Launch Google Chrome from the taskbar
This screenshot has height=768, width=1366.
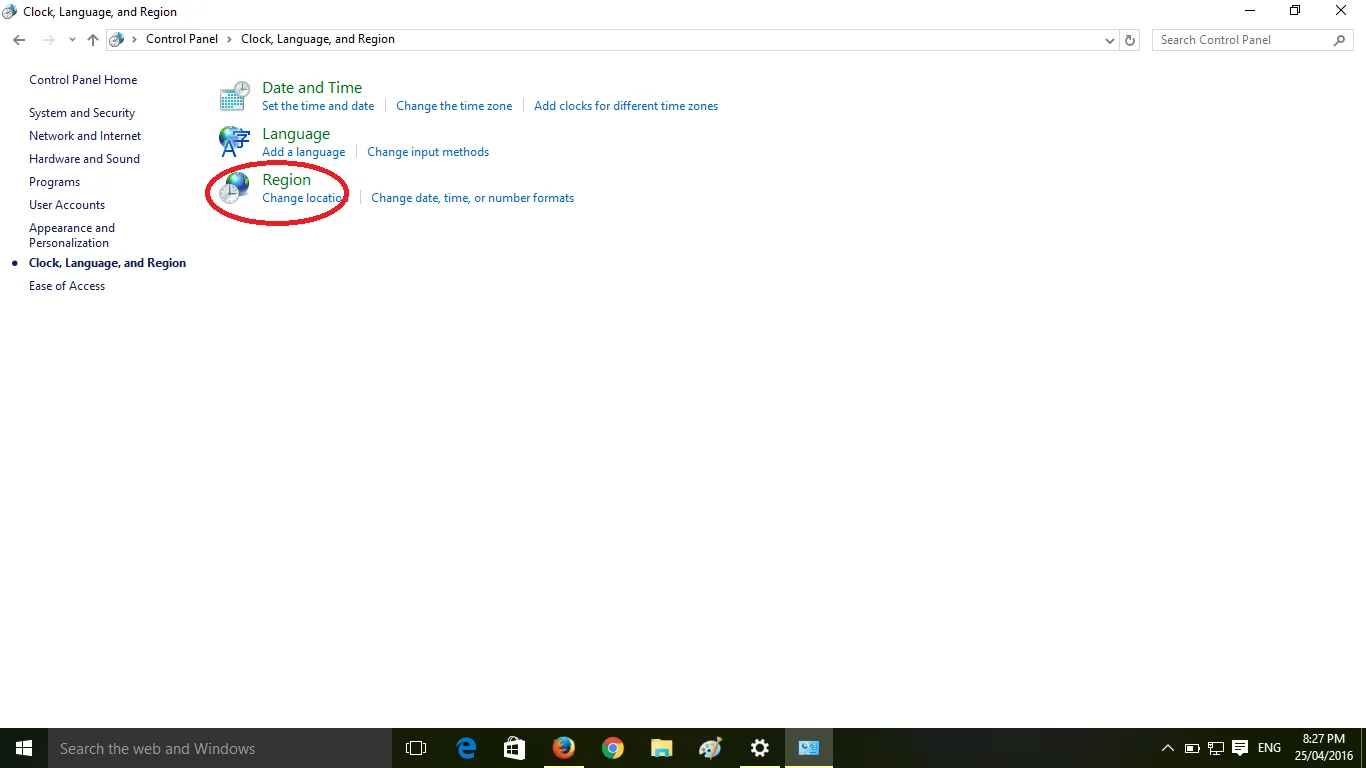pos(613,748)
